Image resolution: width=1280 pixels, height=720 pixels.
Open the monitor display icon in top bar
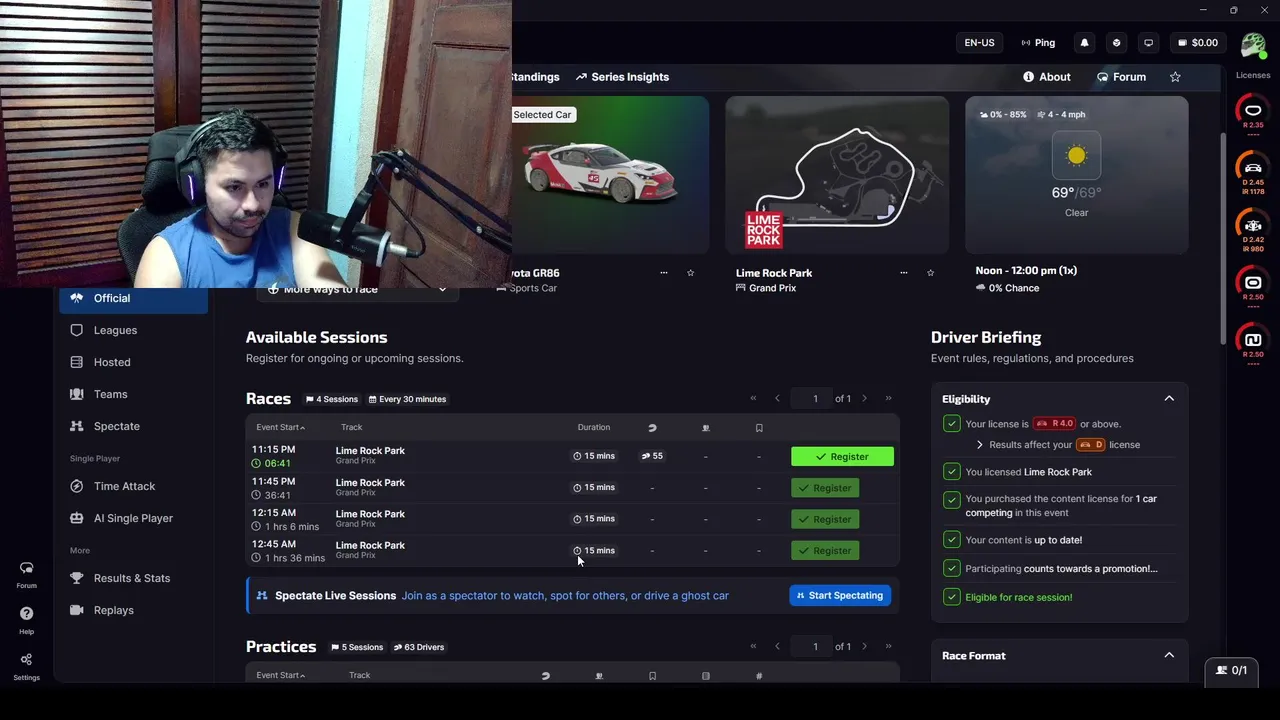[x=1148, y=43]
